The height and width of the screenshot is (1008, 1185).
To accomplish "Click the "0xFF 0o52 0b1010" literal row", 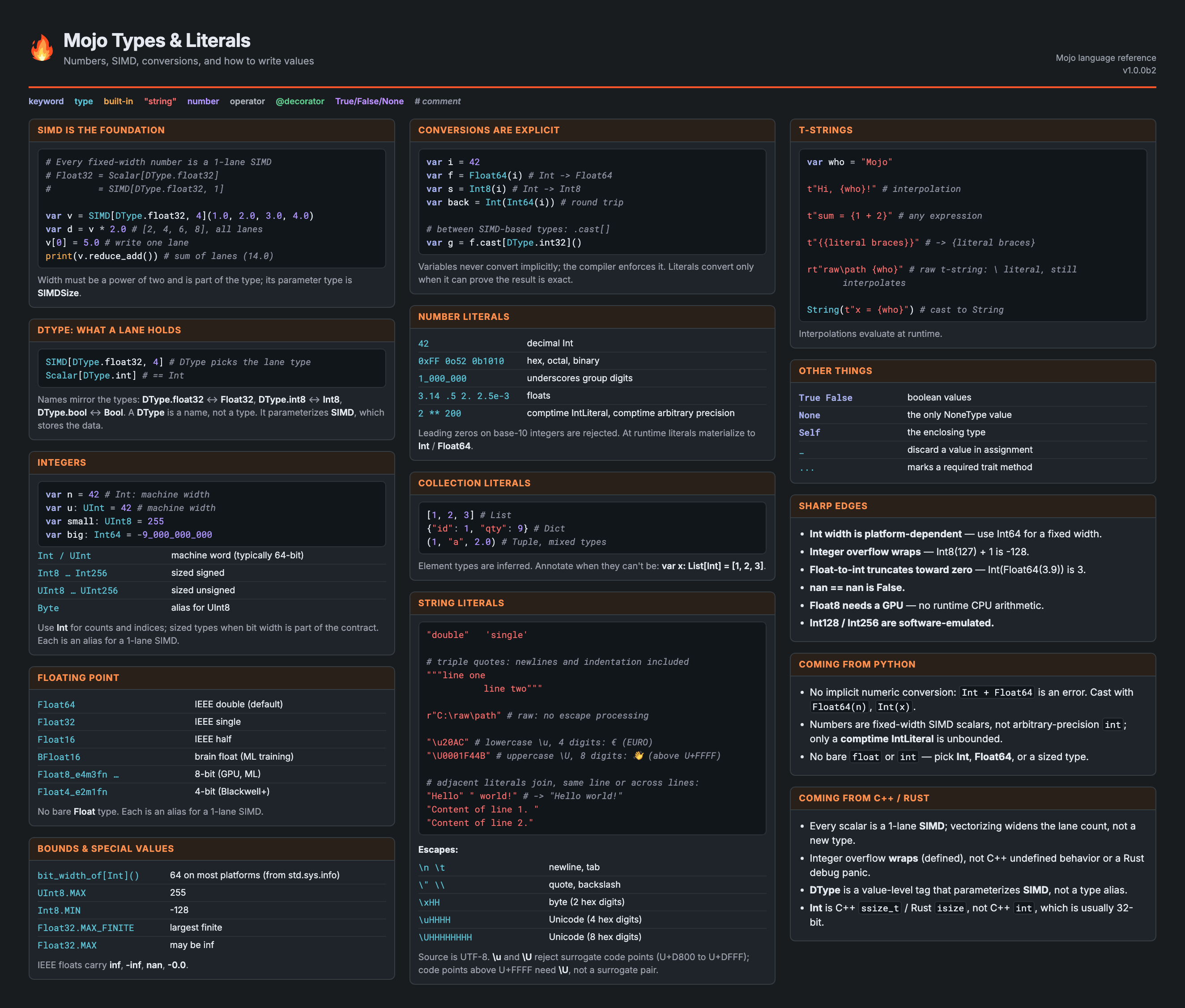I will (x=592, y=361).
